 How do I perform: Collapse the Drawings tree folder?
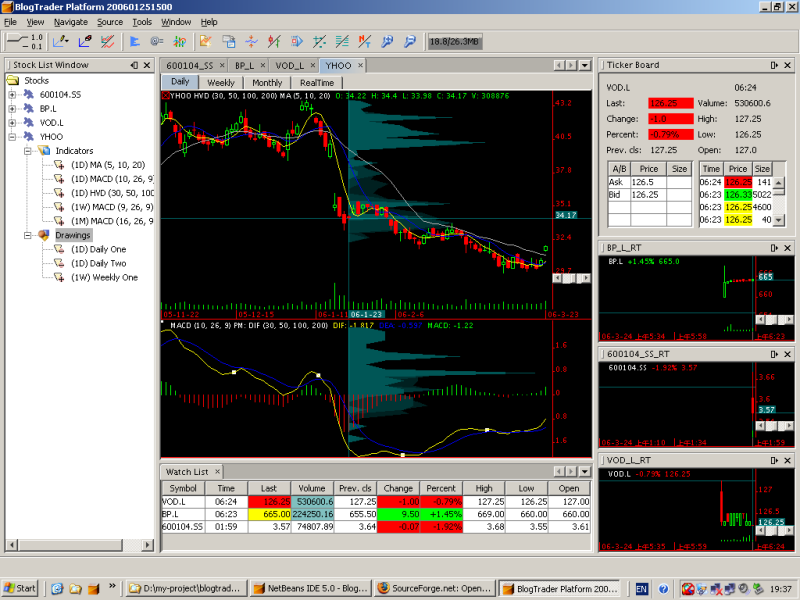[x=28, y=235]
